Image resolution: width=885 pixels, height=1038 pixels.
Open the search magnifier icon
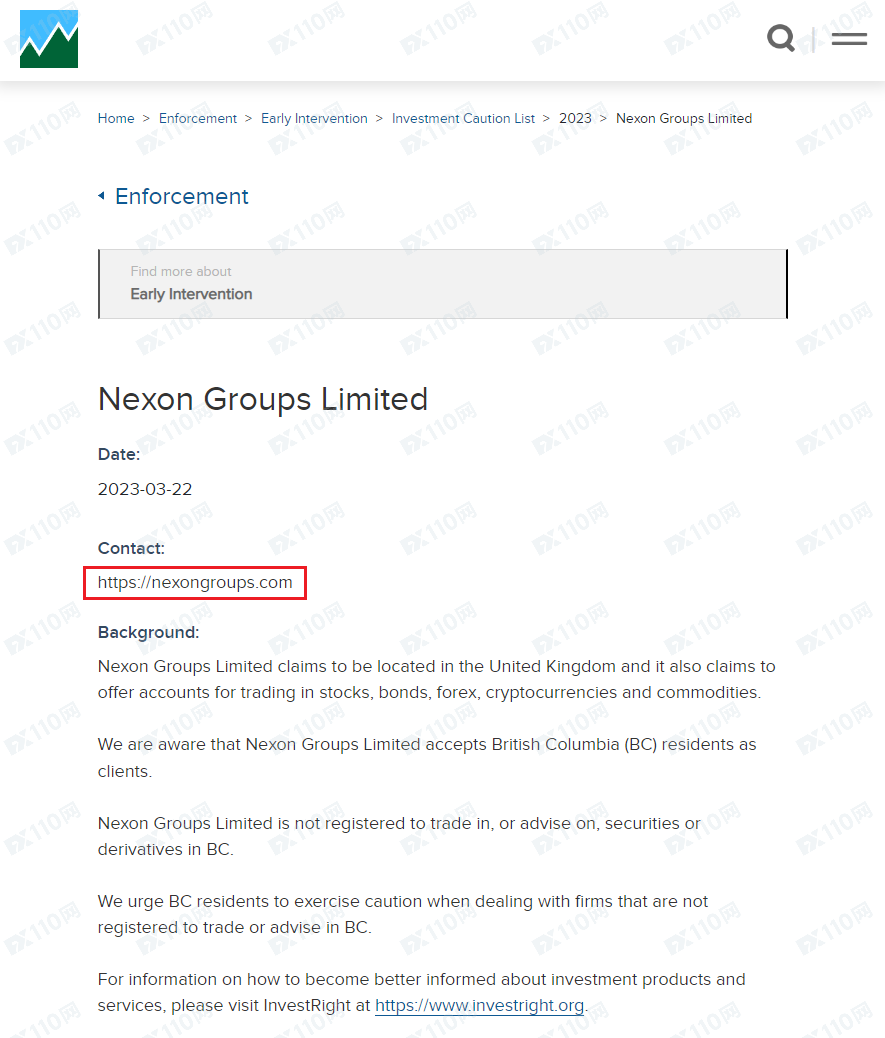[x=781, y=39]
